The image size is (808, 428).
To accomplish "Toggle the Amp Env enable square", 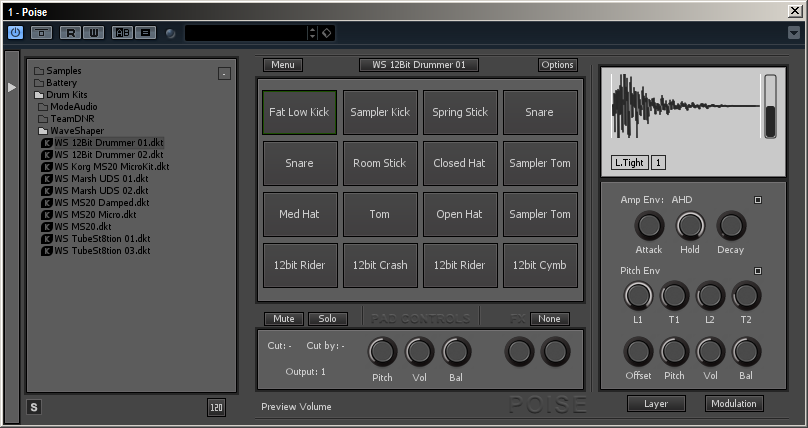I will click(758, 200).
